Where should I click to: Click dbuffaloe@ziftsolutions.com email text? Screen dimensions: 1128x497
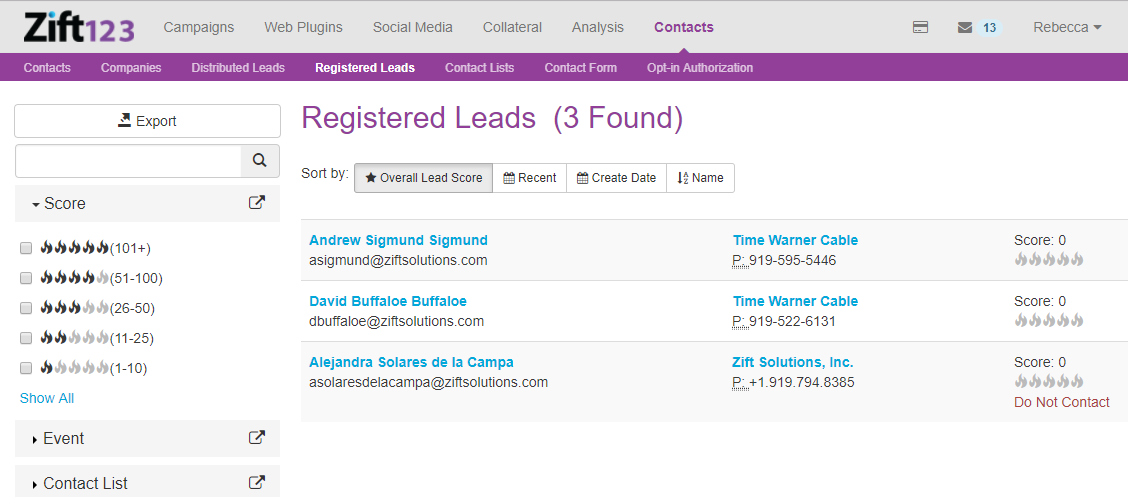click(x=396, y=322)
